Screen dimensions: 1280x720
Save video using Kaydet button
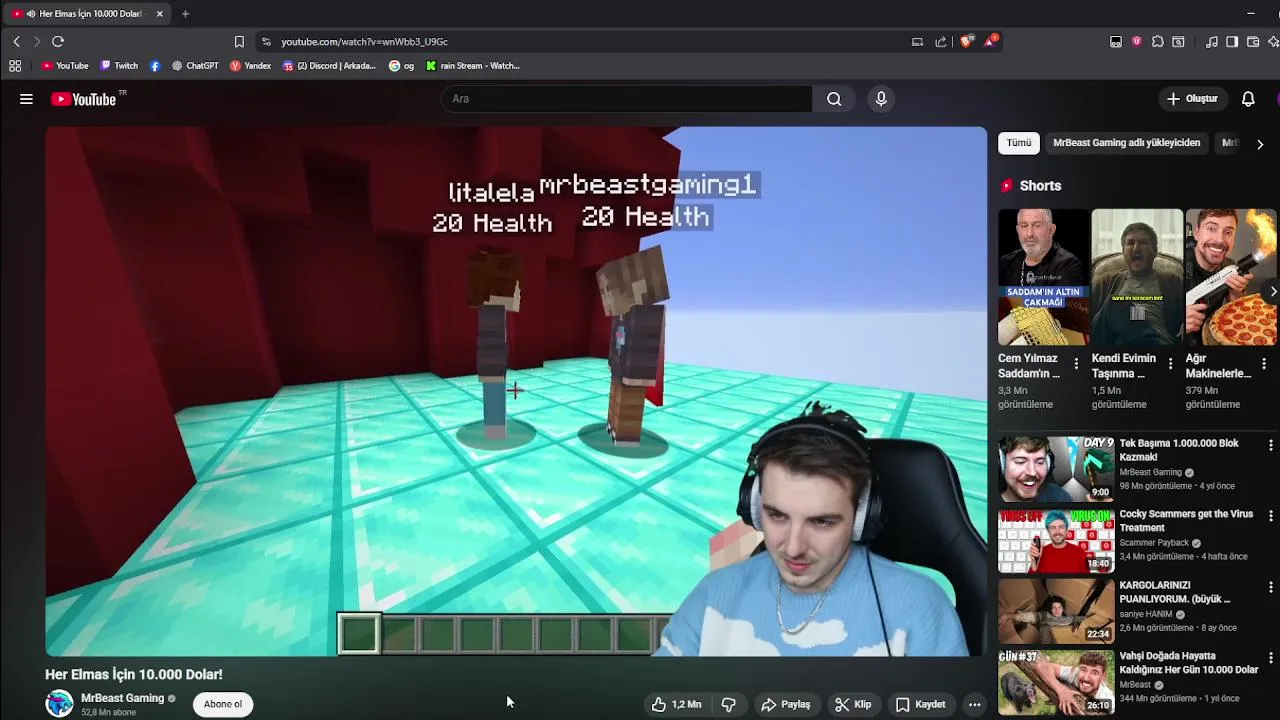pos(920,704)
